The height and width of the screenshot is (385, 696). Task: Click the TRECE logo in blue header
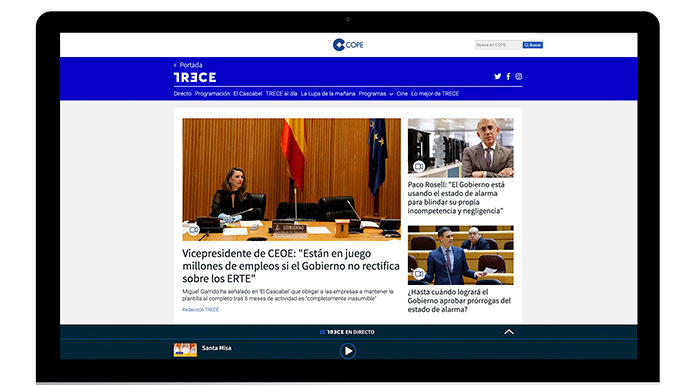(195, 77)
